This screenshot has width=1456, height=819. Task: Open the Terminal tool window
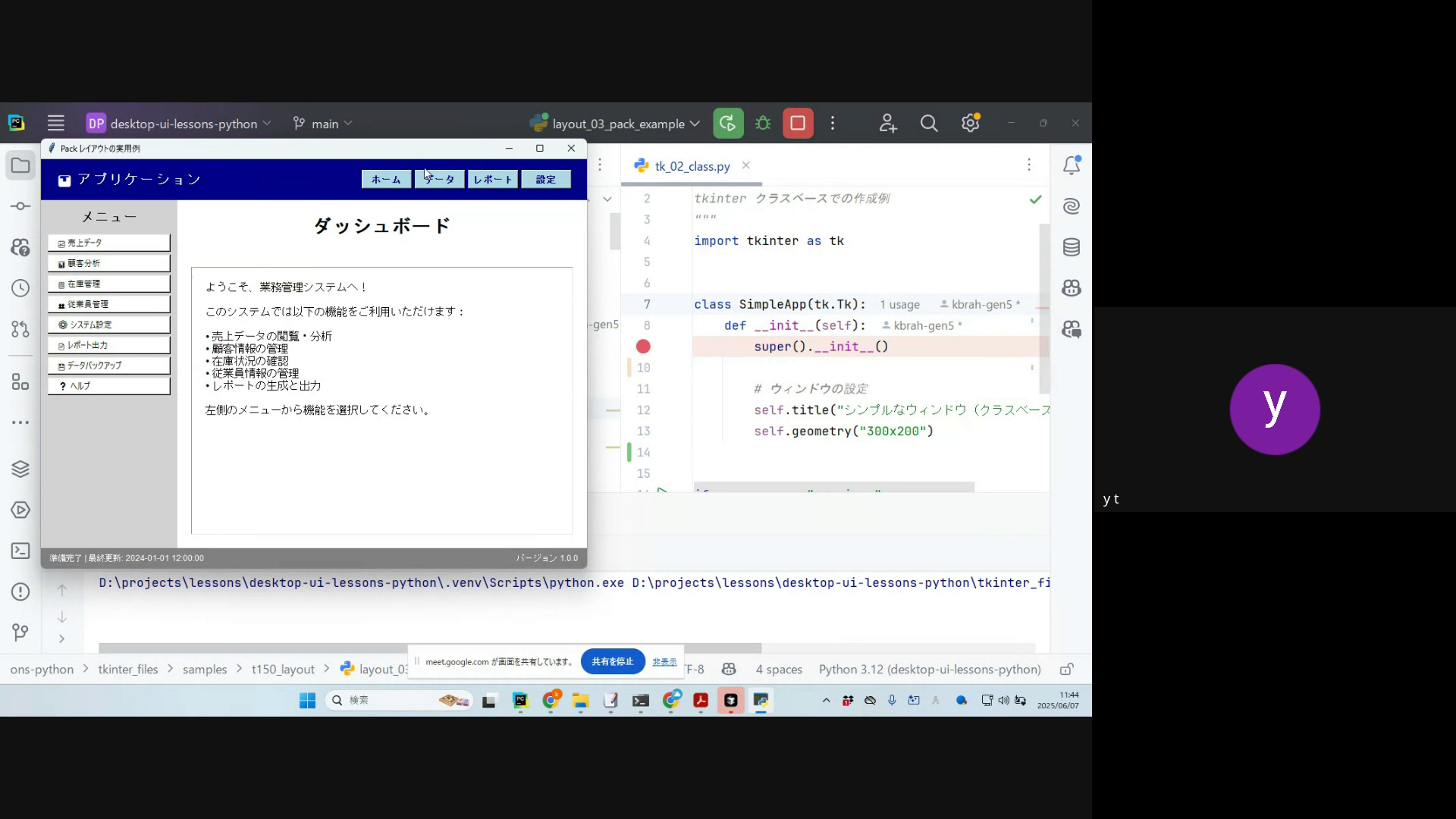pyautogui.click(x=20, y=551)
